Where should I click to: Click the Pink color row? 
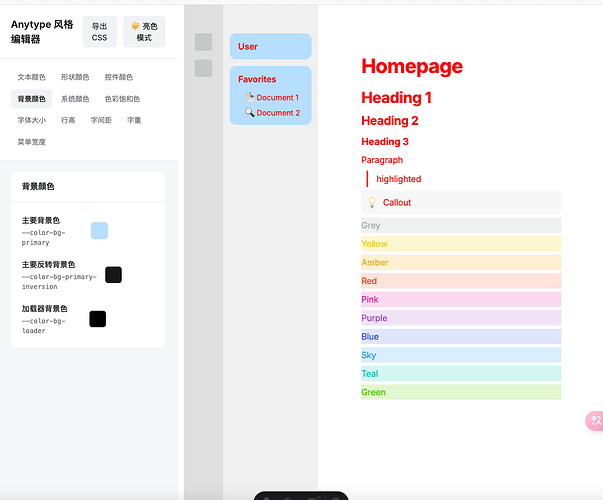click(461, 299)
